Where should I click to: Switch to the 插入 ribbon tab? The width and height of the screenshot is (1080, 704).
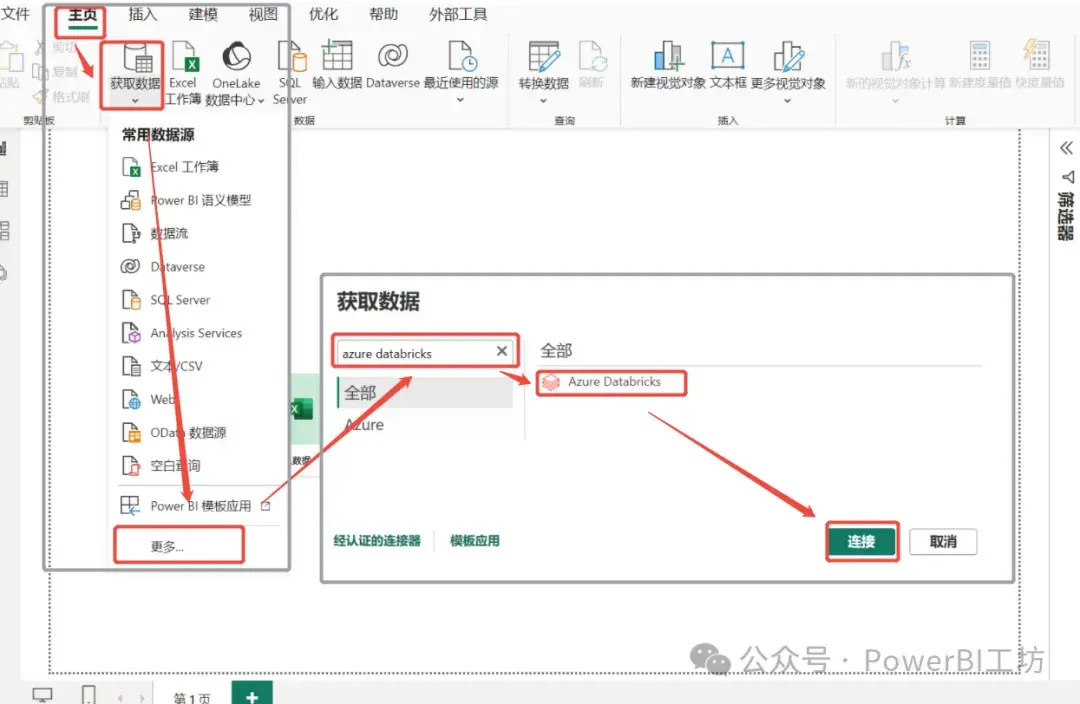point(142,15)
